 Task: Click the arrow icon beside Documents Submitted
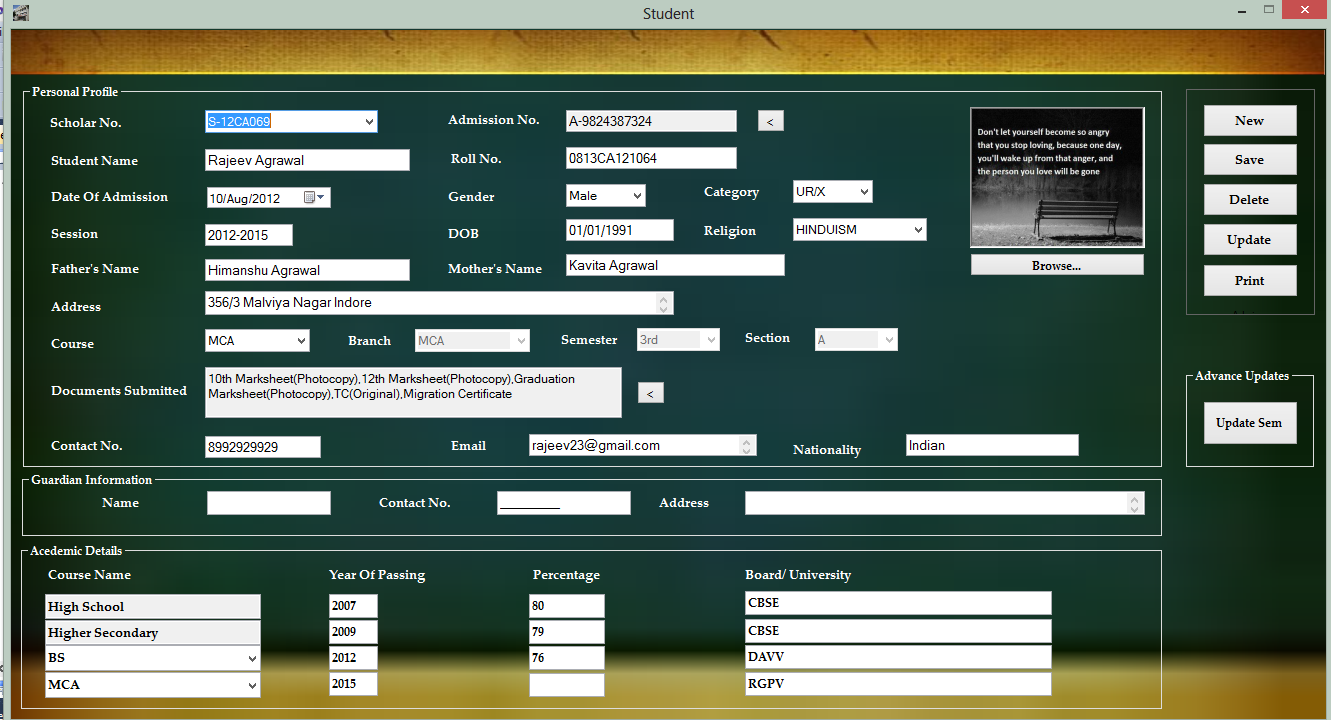650,392
